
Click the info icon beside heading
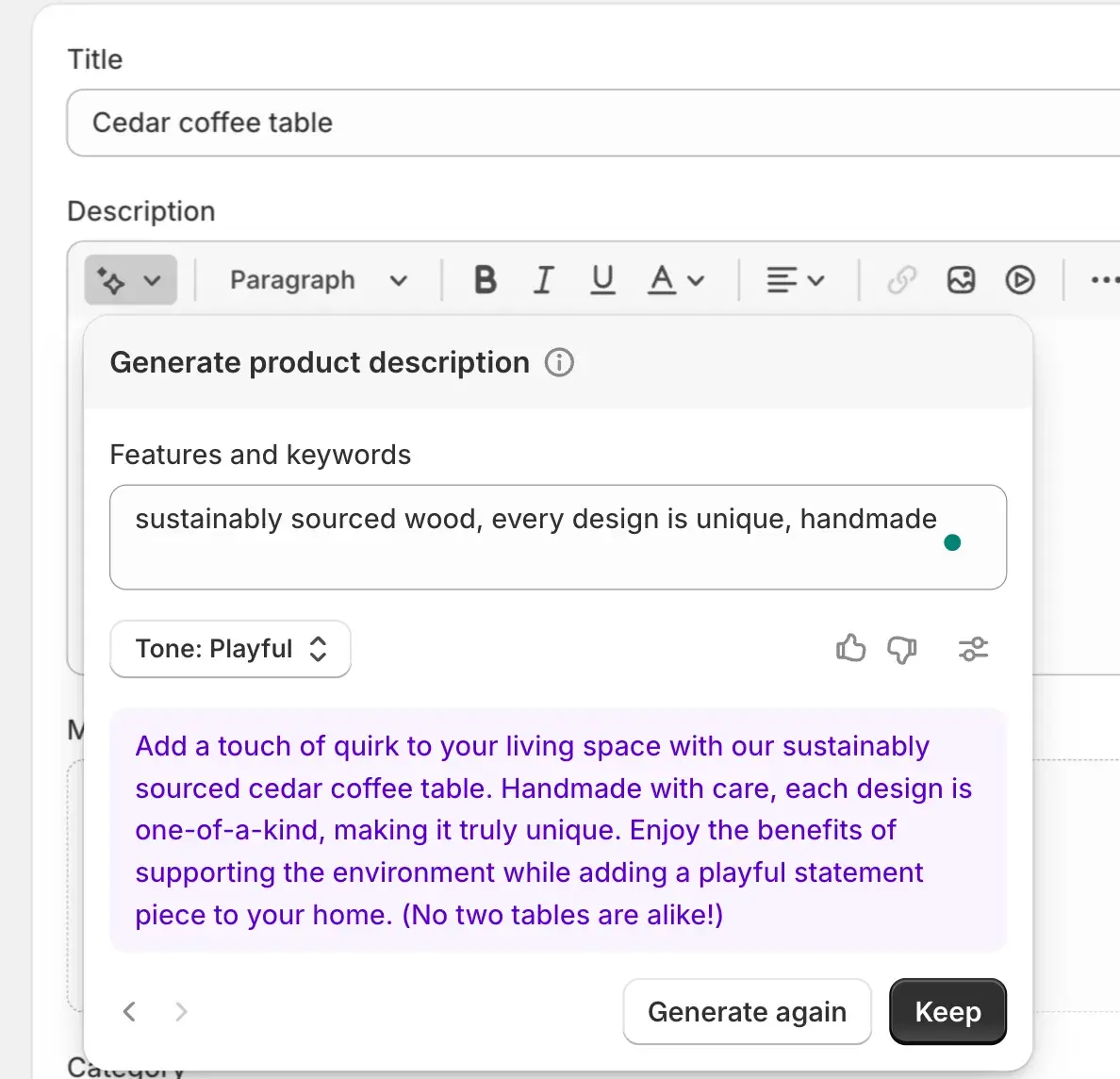pyautogui.click(x=559, y=362)
